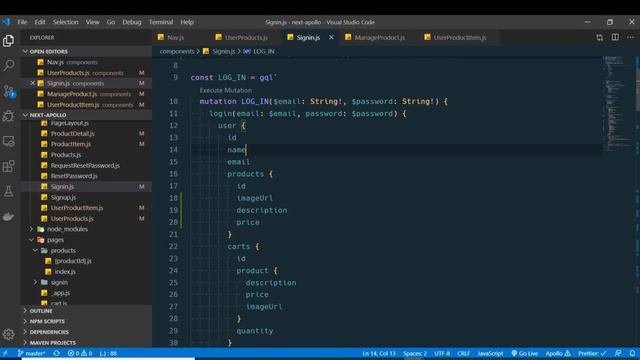
Task: Close Signin.js in Open Editors list
Action: [33, 83]
